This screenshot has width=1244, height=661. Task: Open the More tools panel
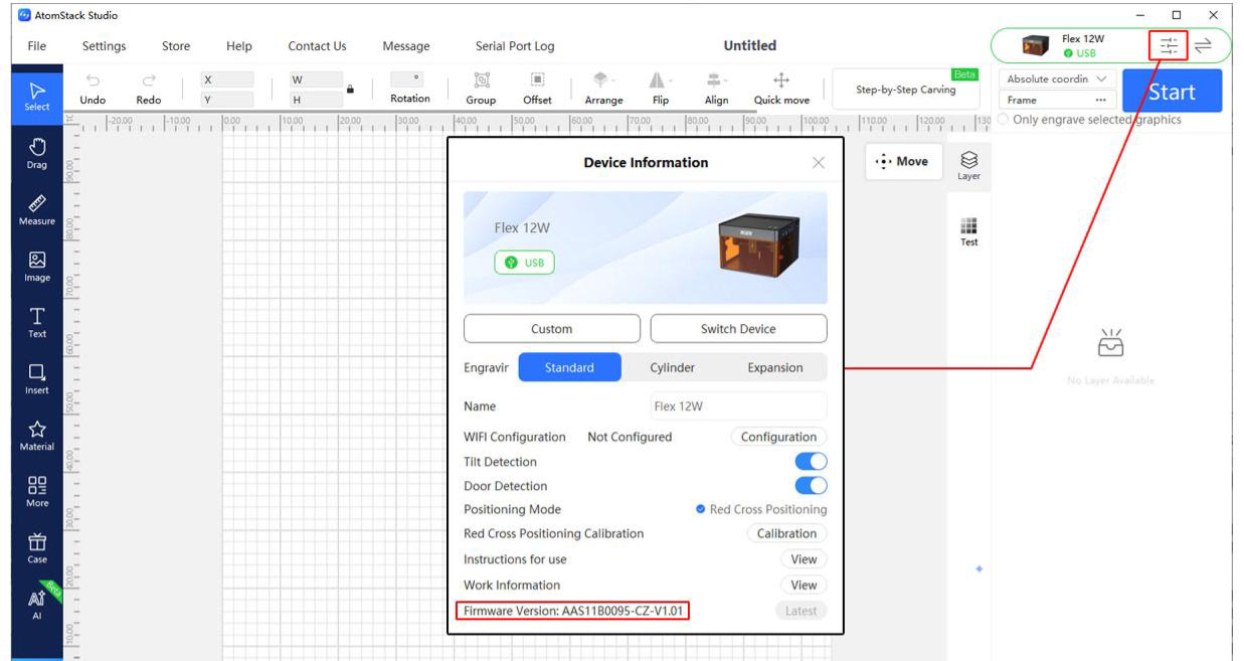pos(37,491)
